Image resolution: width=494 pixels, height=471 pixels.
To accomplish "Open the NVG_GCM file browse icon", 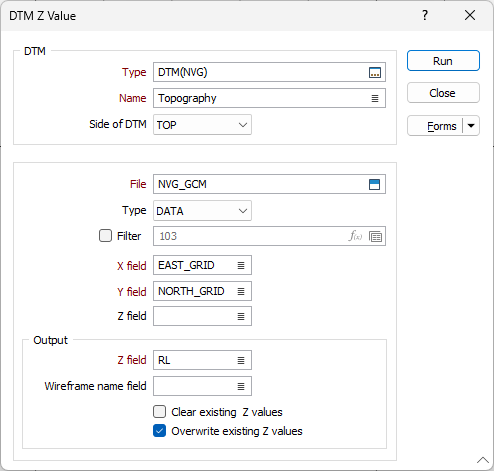I will [x=374, y=184].
